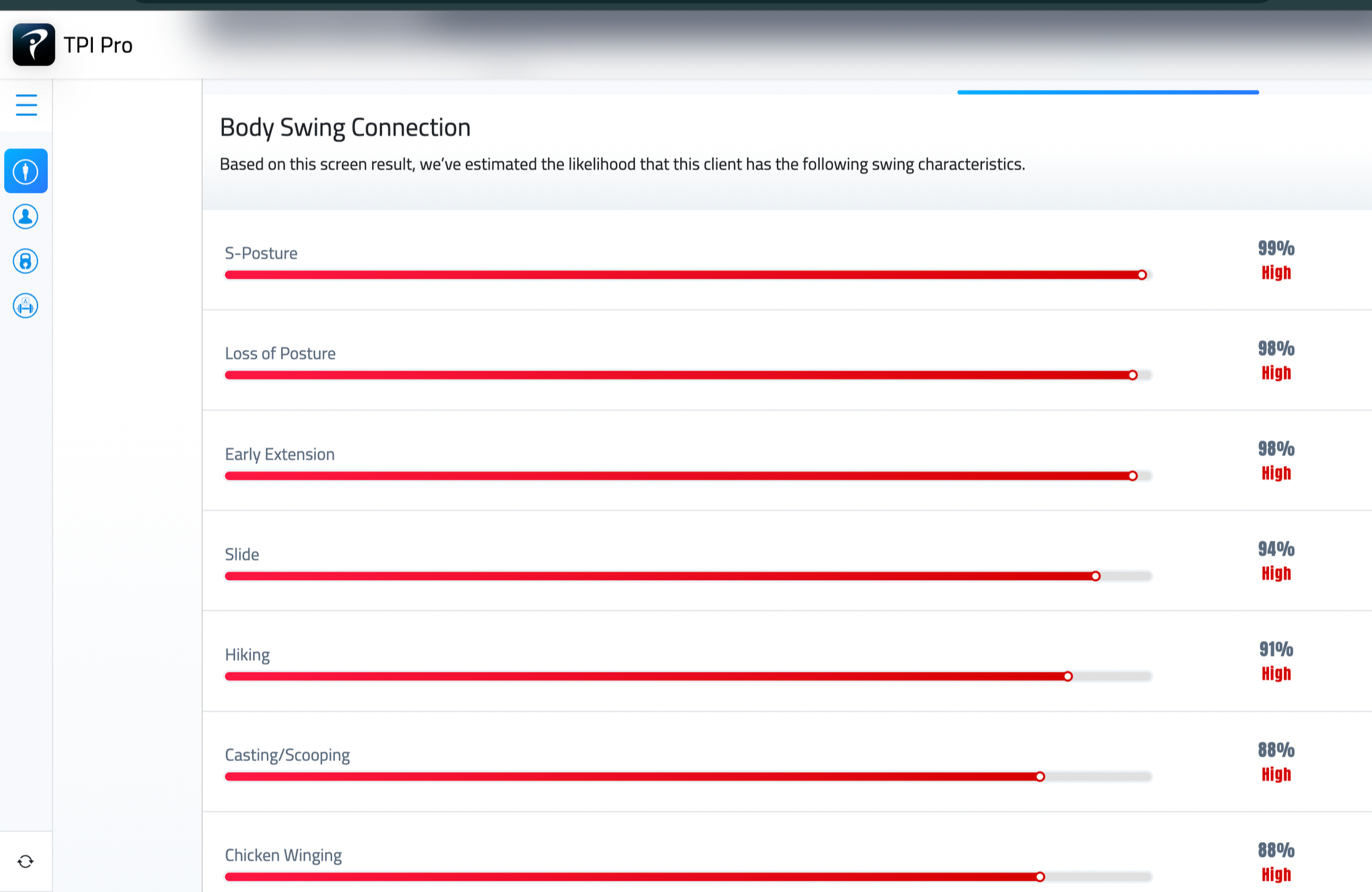Click the Body Swing Connection heading
This screenshot has height=892, width=1372.
tap(345, 127)
